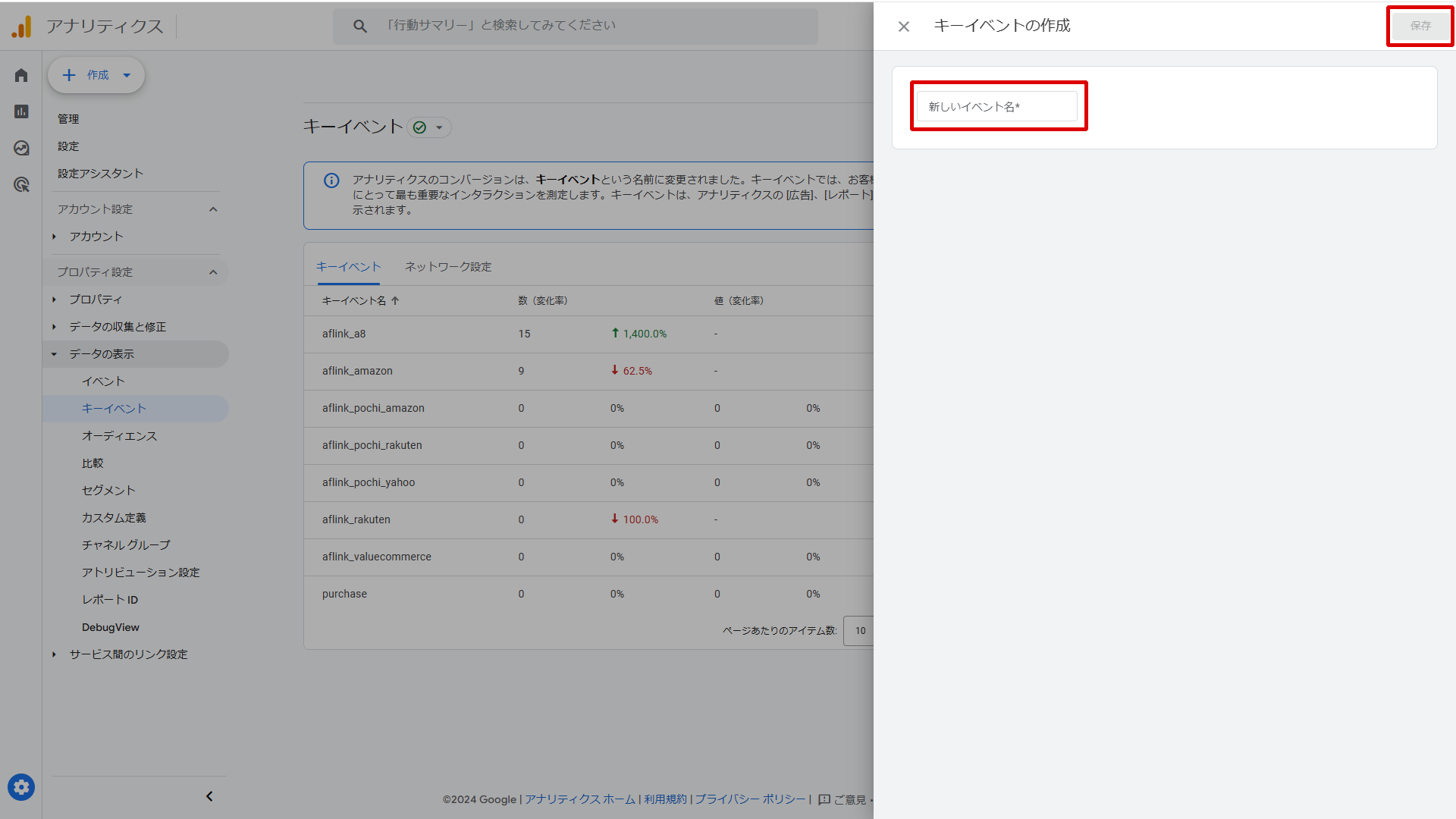Open the Explore icon in sidebar

tap(21, 148)
